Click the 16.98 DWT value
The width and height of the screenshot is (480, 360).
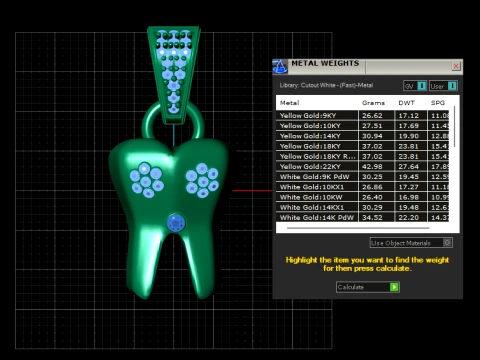coord(408,197)
